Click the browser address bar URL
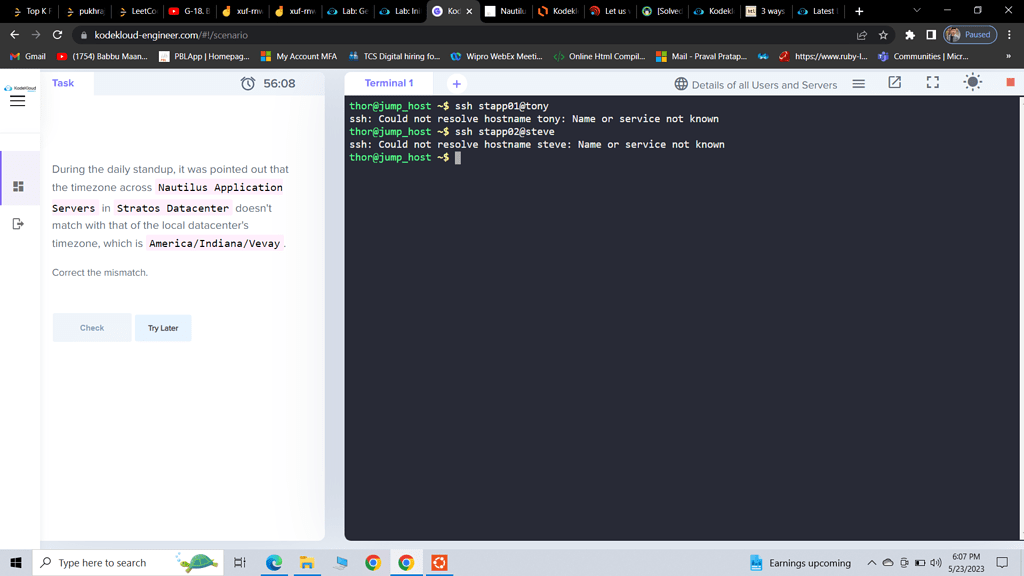1024x576 pixels. tap(170, 35)
